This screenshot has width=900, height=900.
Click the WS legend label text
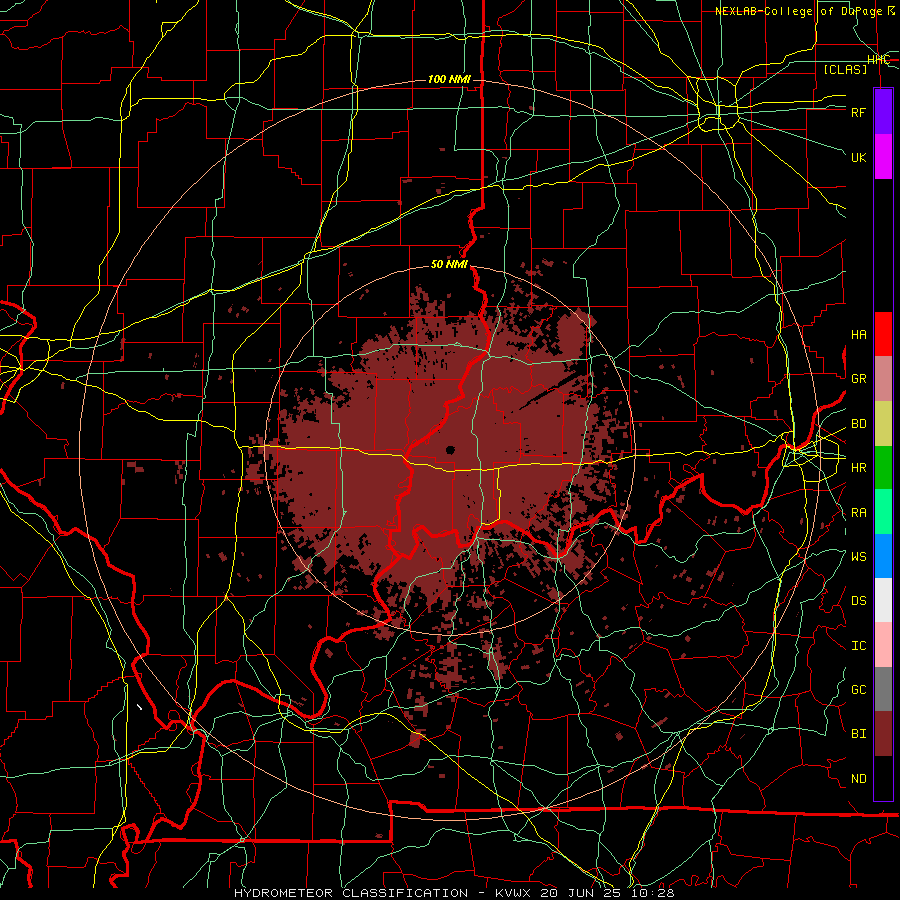tap(858, 556)
